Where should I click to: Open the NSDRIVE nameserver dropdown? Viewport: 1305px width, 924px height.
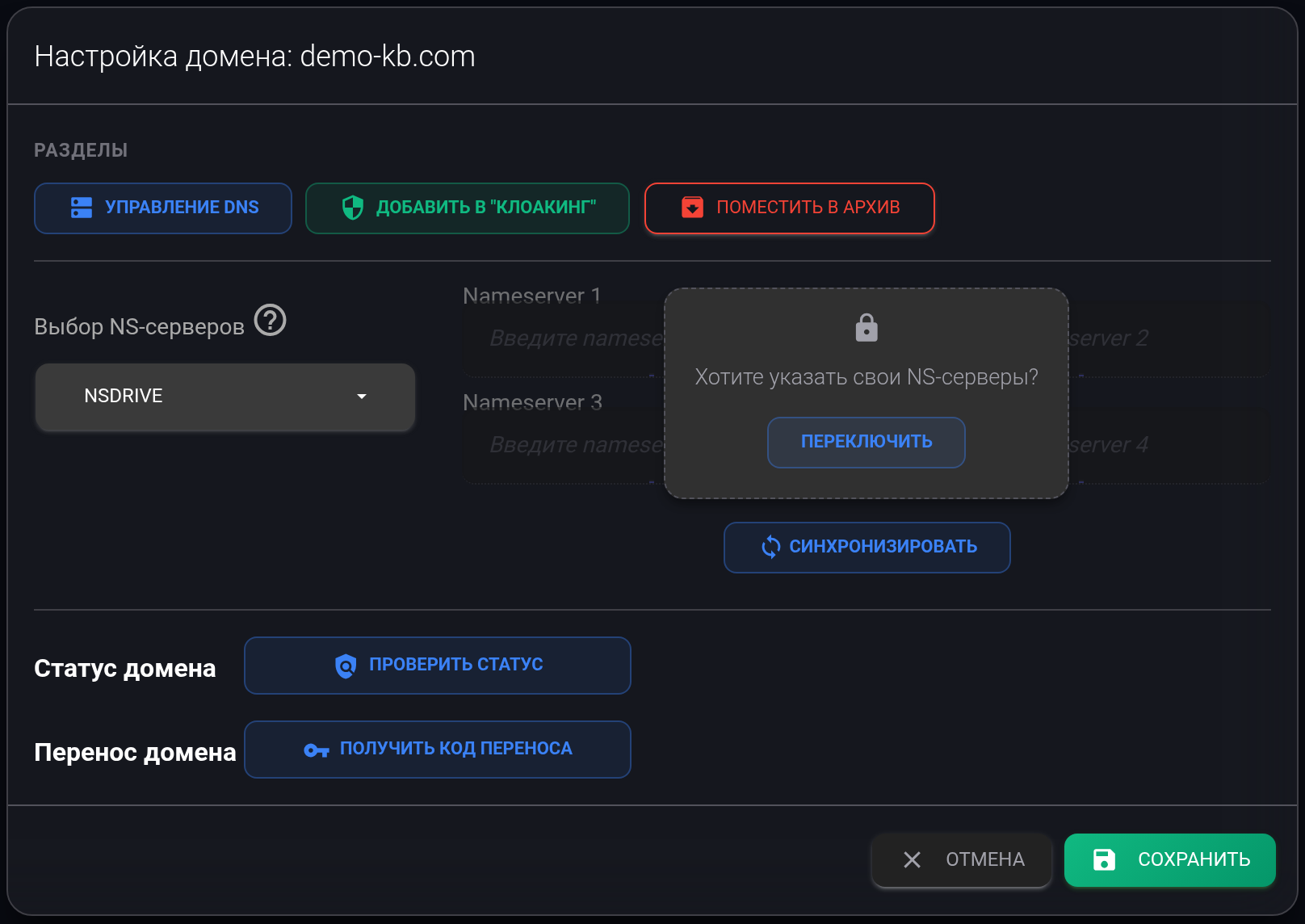click(x=224, y=397)
